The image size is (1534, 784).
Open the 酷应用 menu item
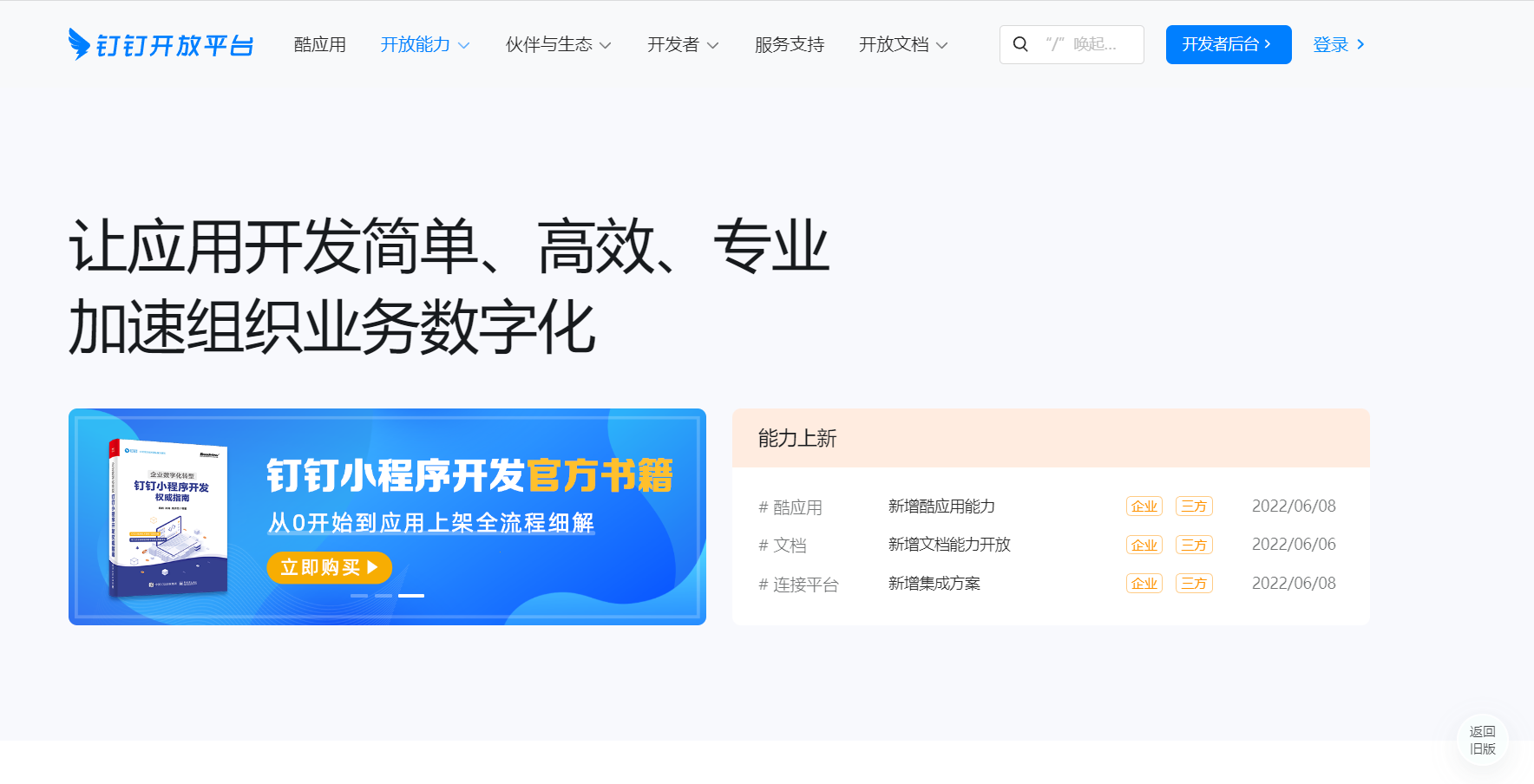(x=320, y=44)
